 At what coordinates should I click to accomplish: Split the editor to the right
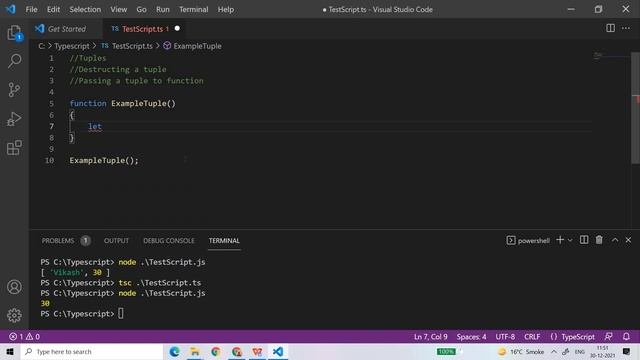(x=610, y=28)
